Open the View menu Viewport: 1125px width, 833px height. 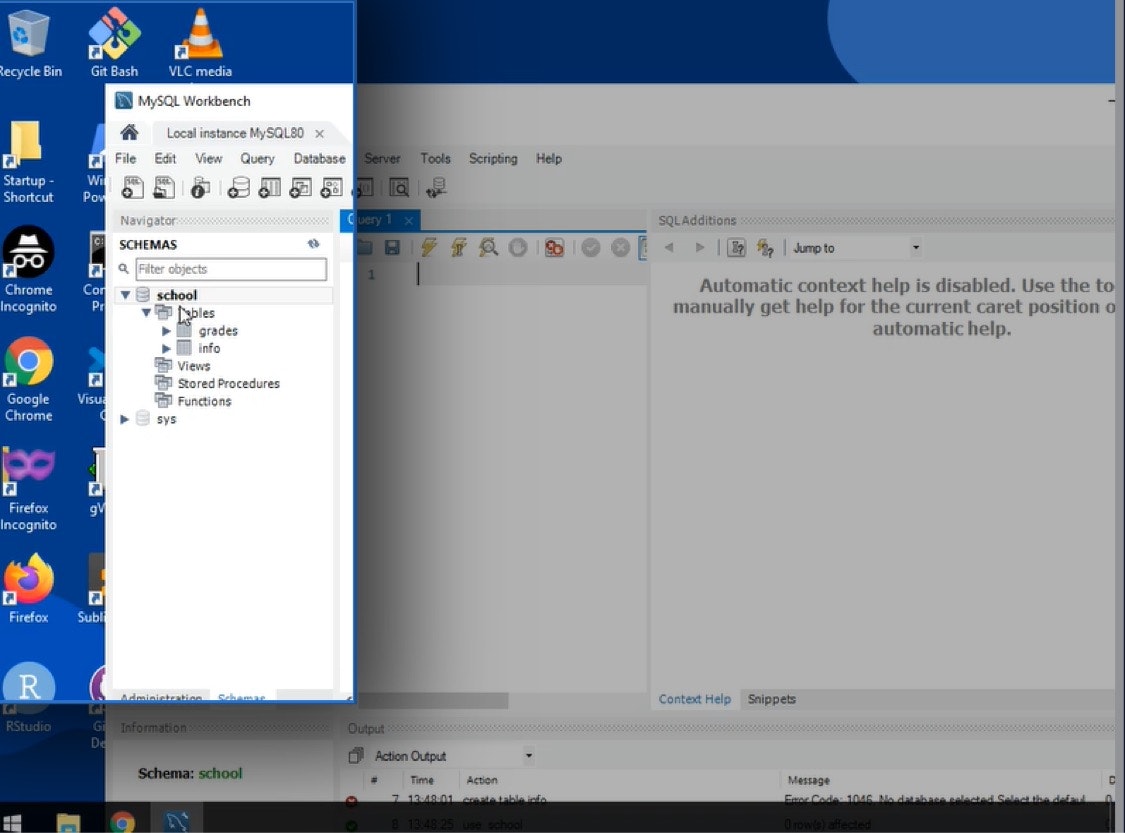tap(209, 159)
